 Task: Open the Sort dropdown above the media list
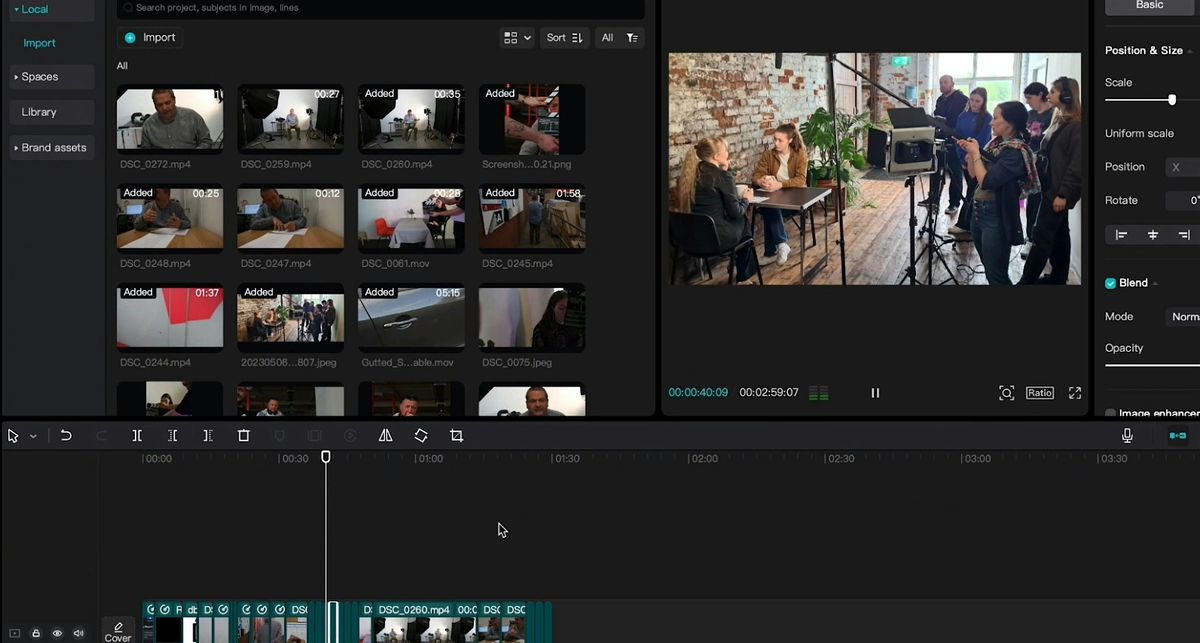point(564,37)
